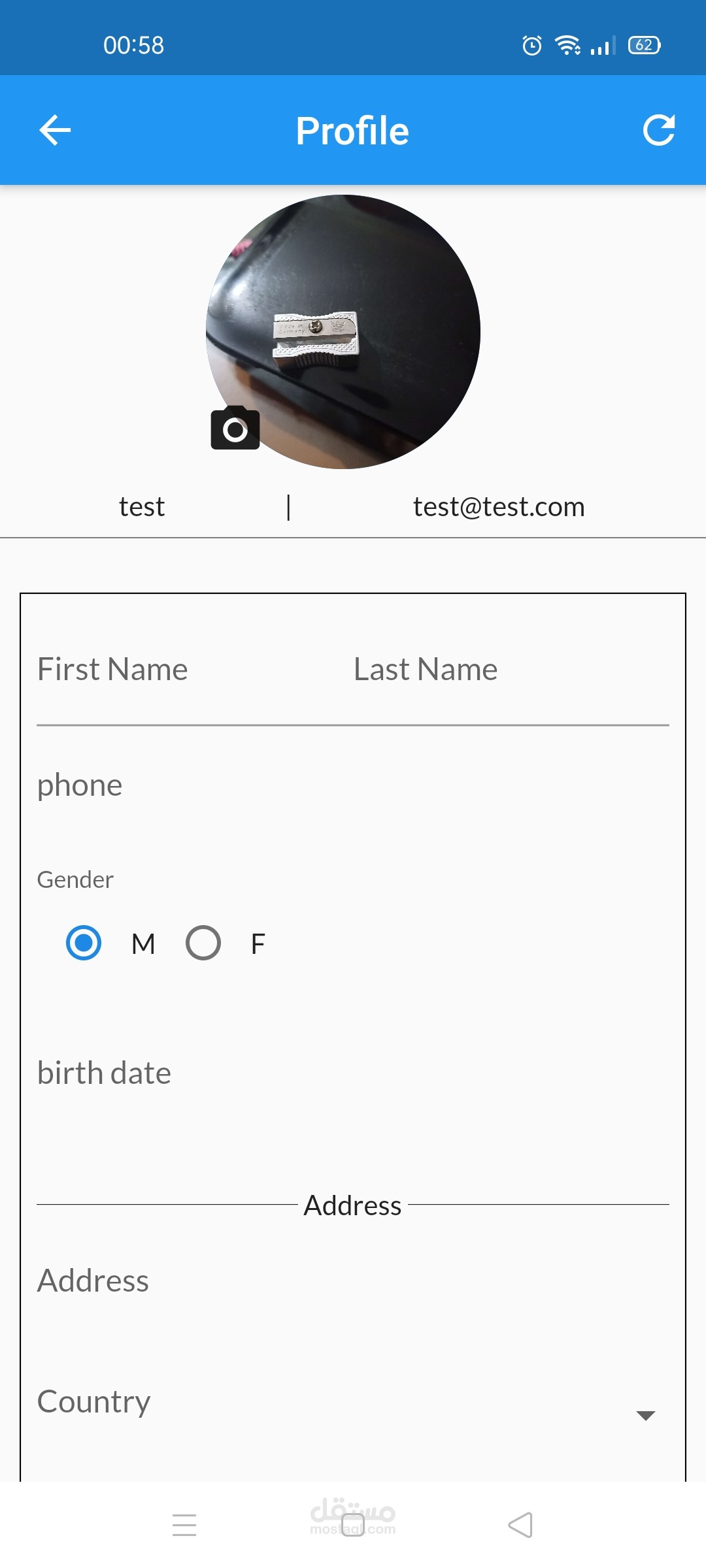Tap the Android back triangle button
This screenshot has height=1568, width=706.
520,1525
